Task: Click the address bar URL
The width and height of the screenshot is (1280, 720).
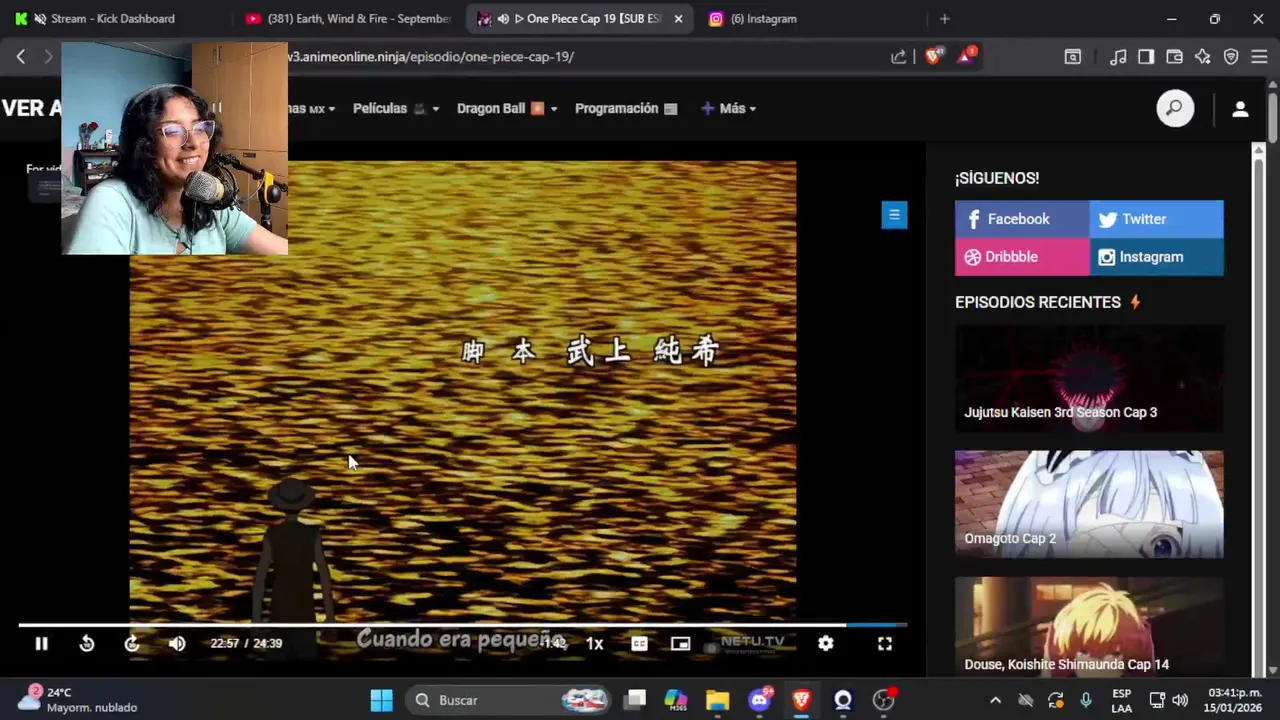Action: [x=430, y=57]
